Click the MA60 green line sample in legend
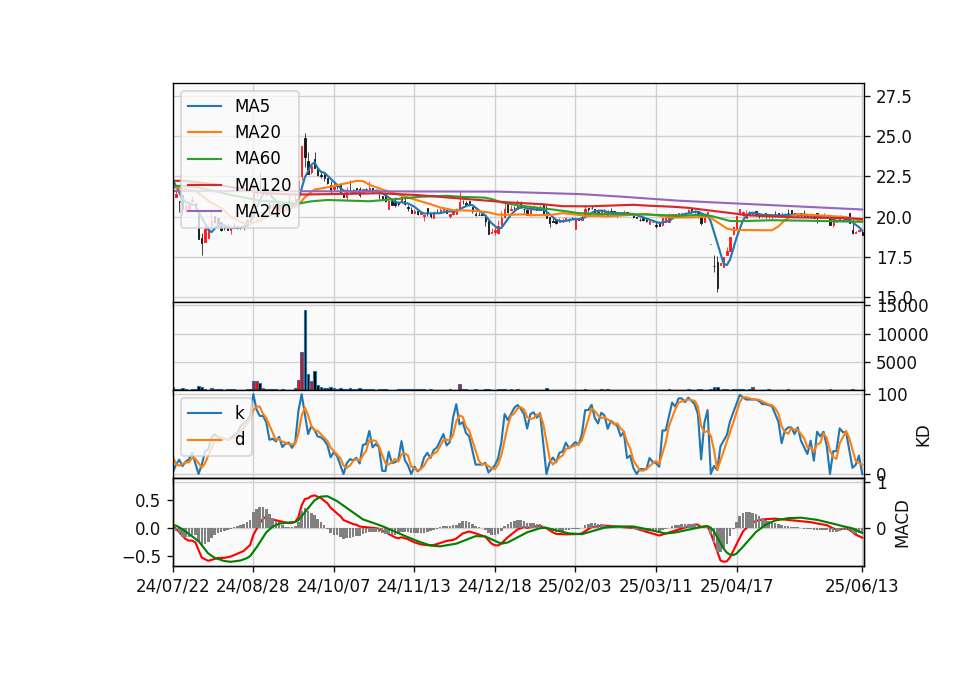This screenshot has width=960, height=690. [204, 159]
